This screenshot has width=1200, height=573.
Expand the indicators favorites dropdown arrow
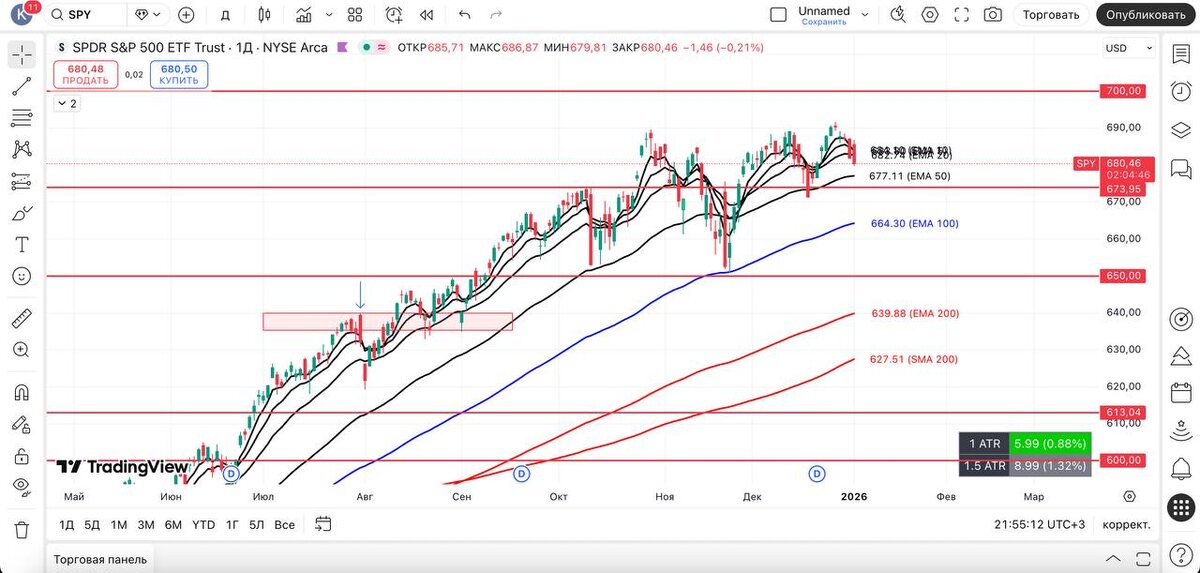pos(327,15)
